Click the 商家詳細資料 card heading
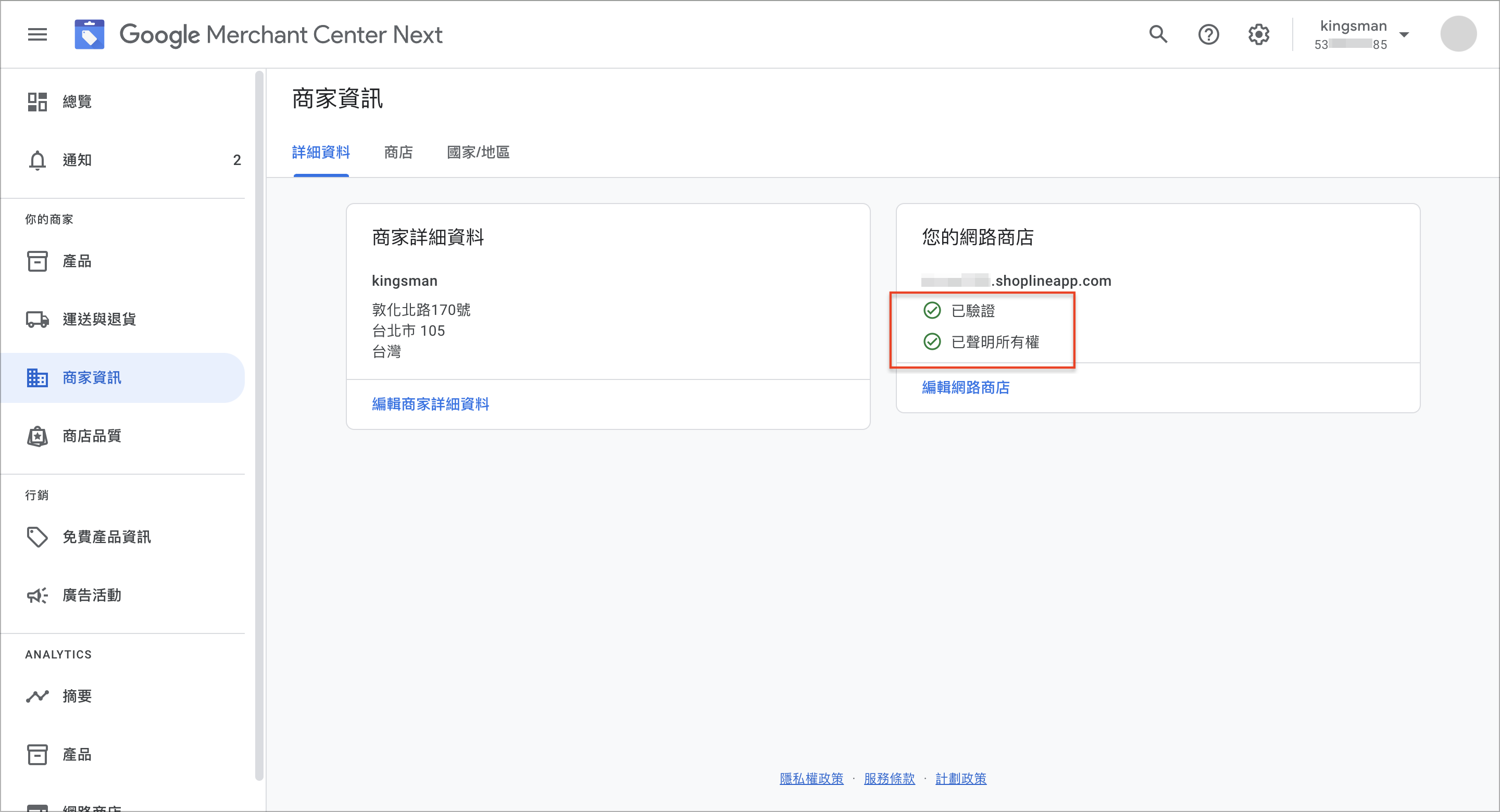 point(428,237)
